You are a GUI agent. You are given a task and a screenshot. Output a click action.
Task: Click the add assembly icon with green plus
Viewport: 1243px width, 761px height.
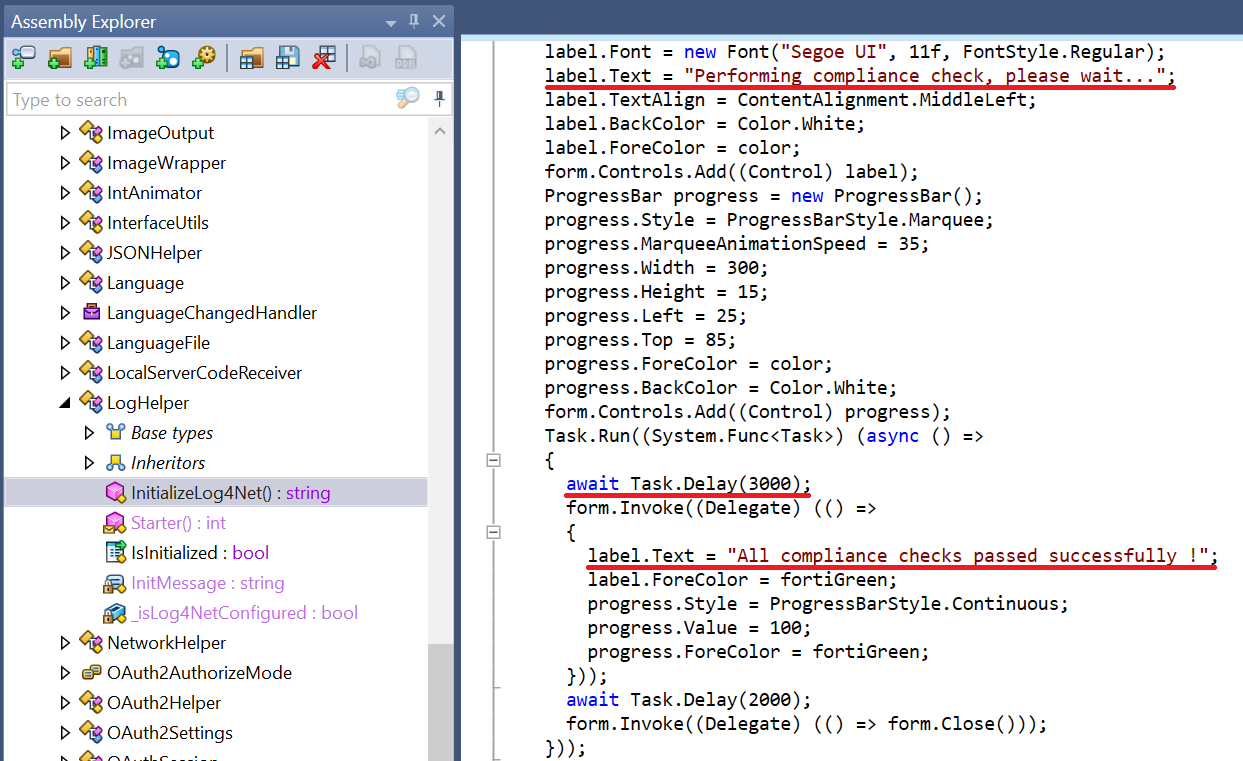pos(23,58)
